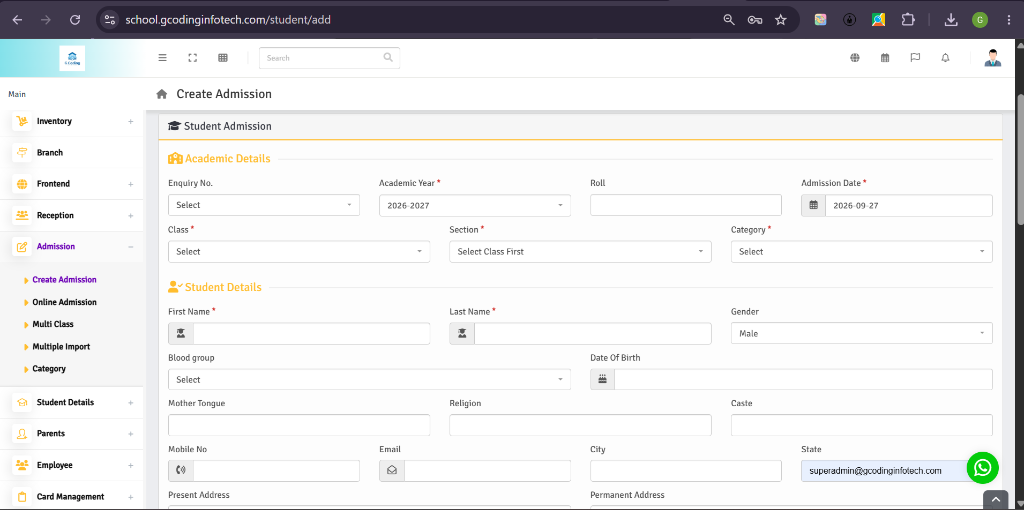Open the Section dropdown
Viewport: 1024px width, 510px height.
click(x=581, y=251)
